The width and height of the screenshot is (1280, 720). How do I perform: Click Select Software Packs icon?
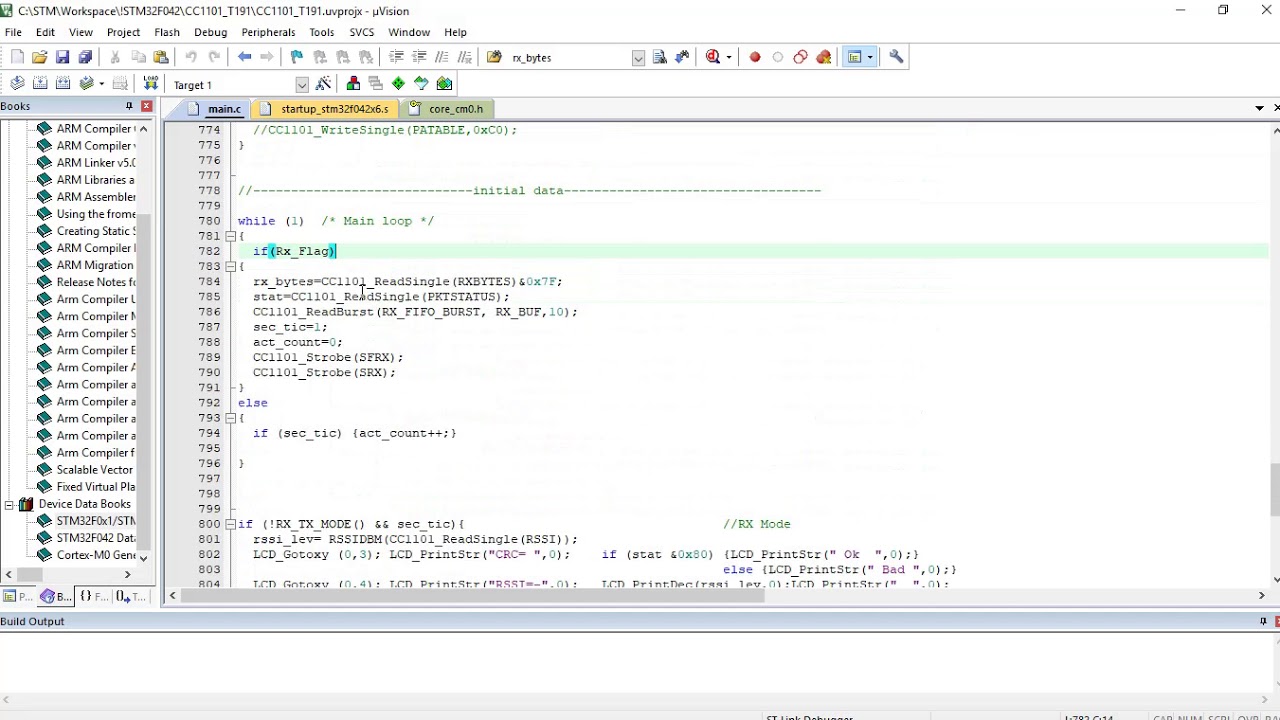[421, 84]
